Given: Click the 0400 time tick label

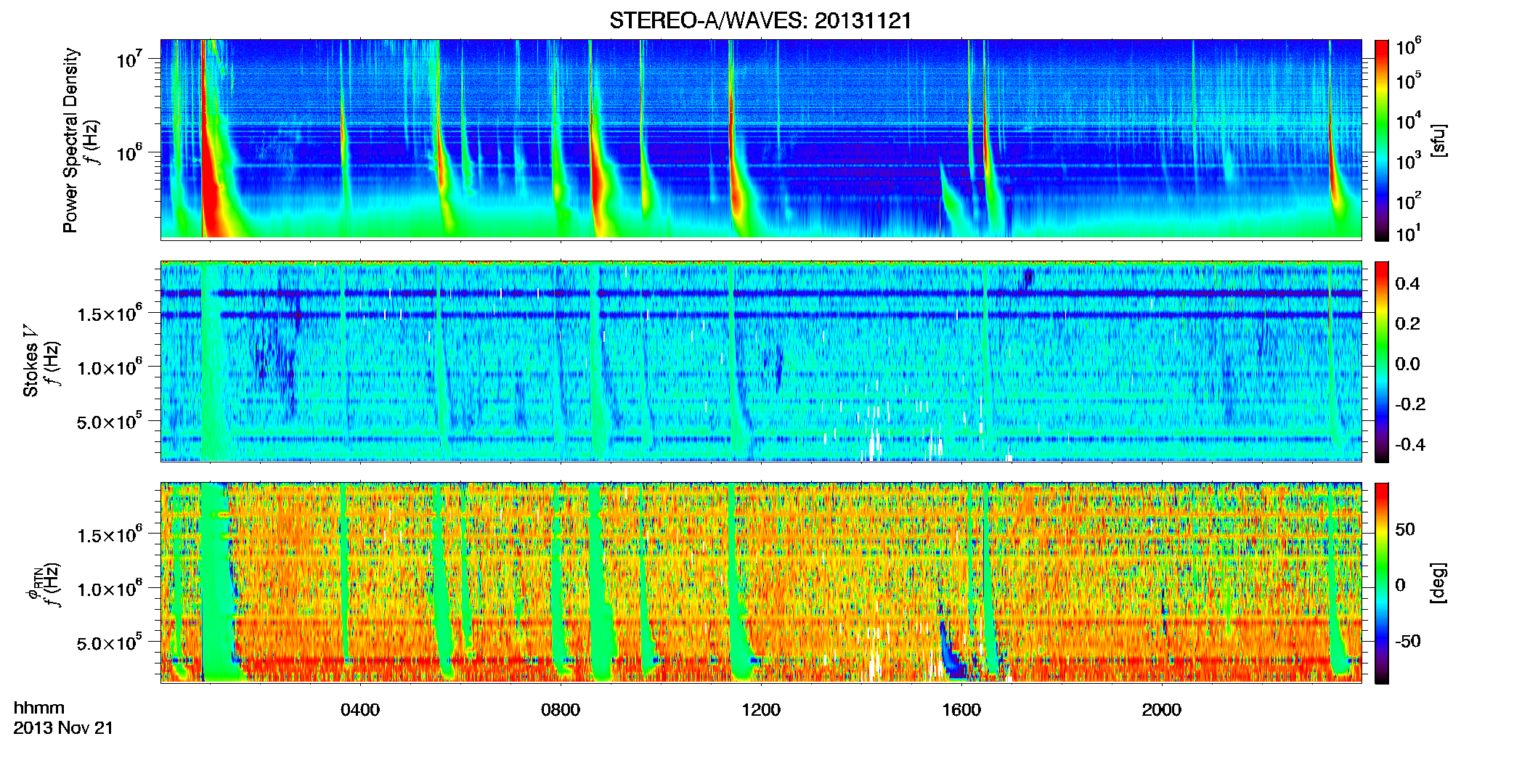Looking at the screenshot, I should pyautogui.click(x=360, y=709).
